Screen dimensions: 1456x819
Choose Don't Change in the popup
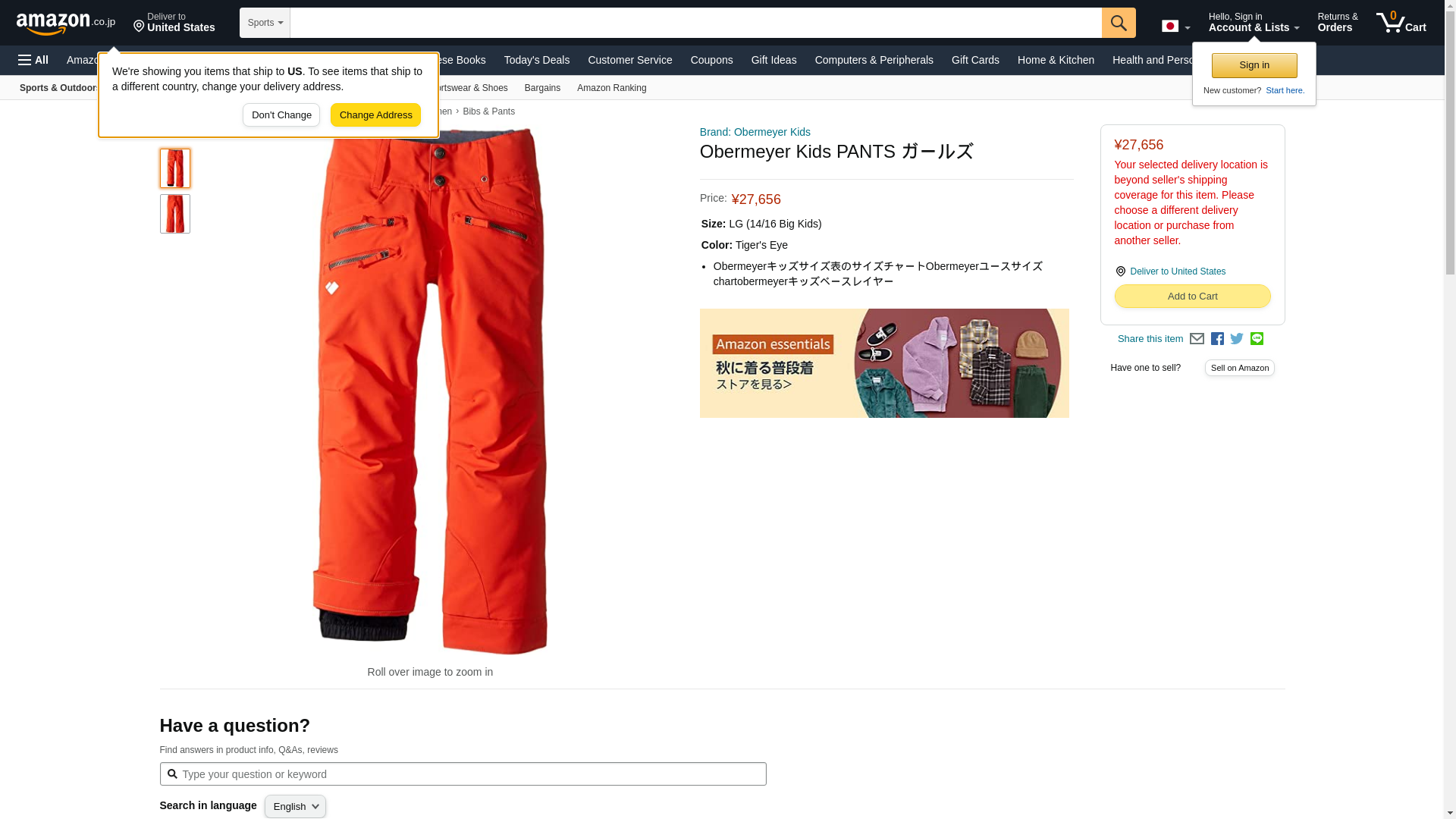[281, 115]
